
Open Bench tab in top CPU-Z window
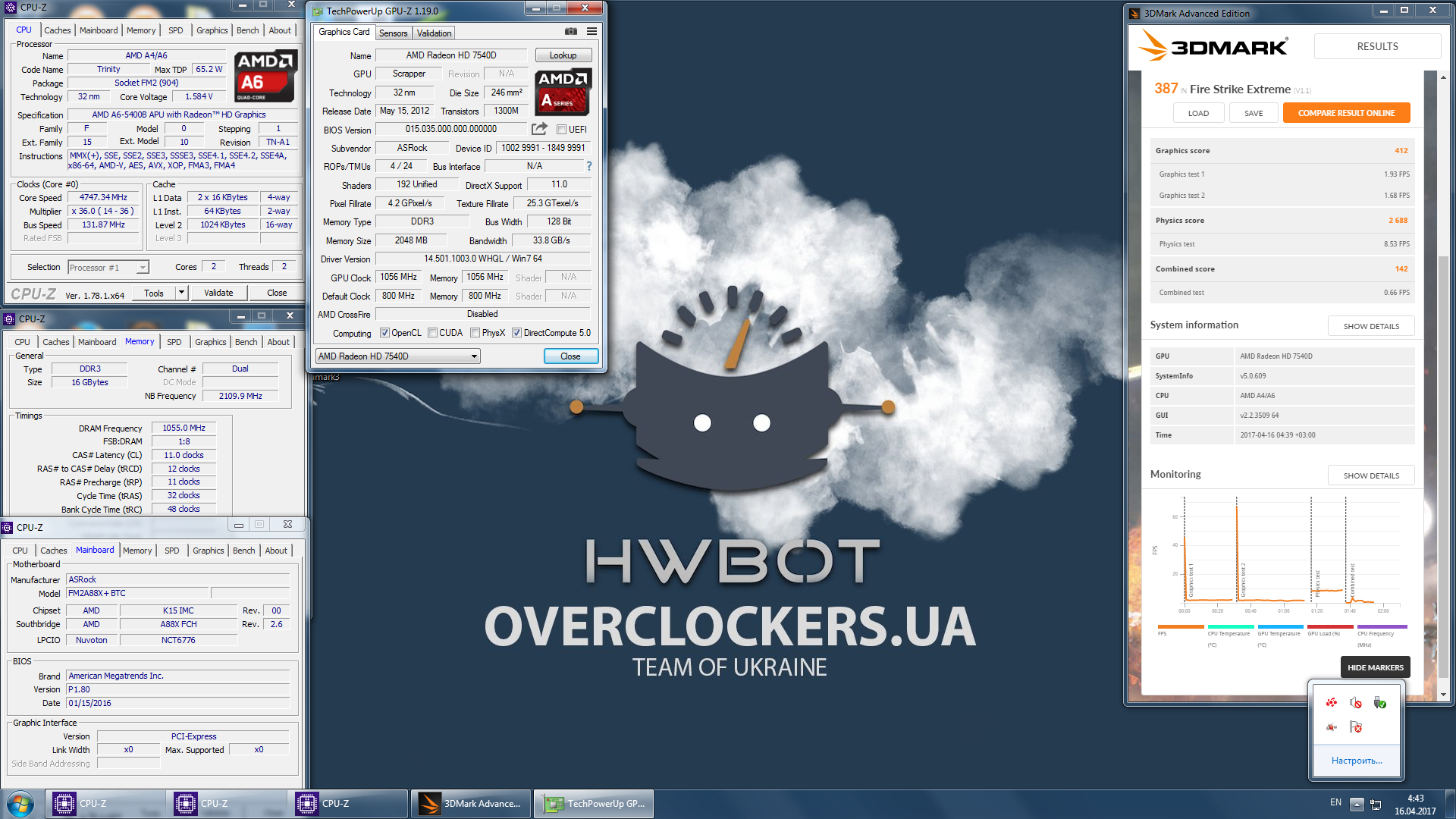point(247,30)
